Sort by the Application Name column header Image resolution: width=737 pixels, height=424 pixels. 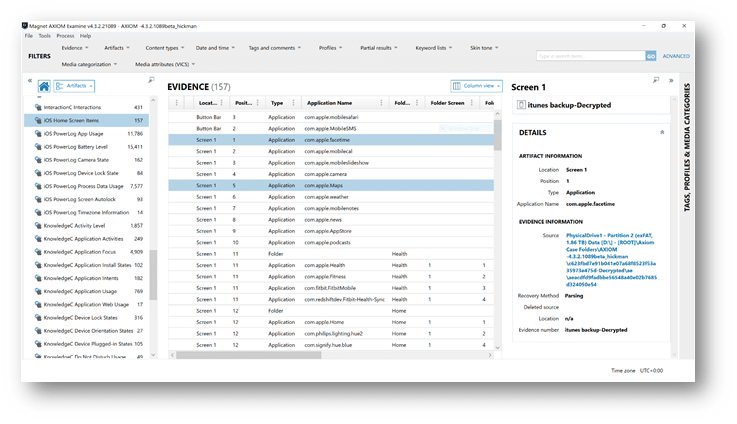pyautogui.click(x=329, y=103)
